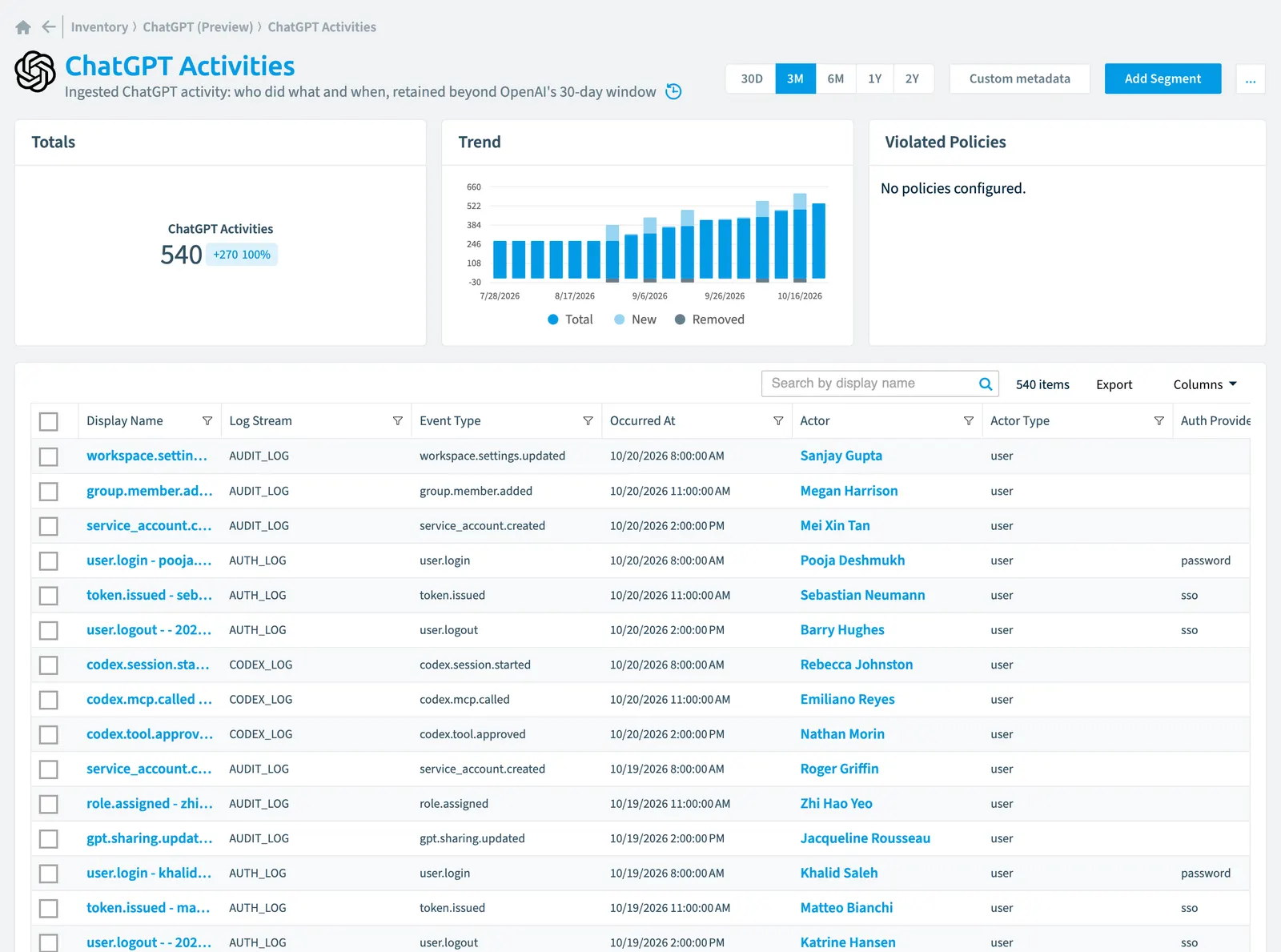Open actor Jacqueline Rousseau
The width and height of the screenshot is (1281, 952).
coord(865,838)
